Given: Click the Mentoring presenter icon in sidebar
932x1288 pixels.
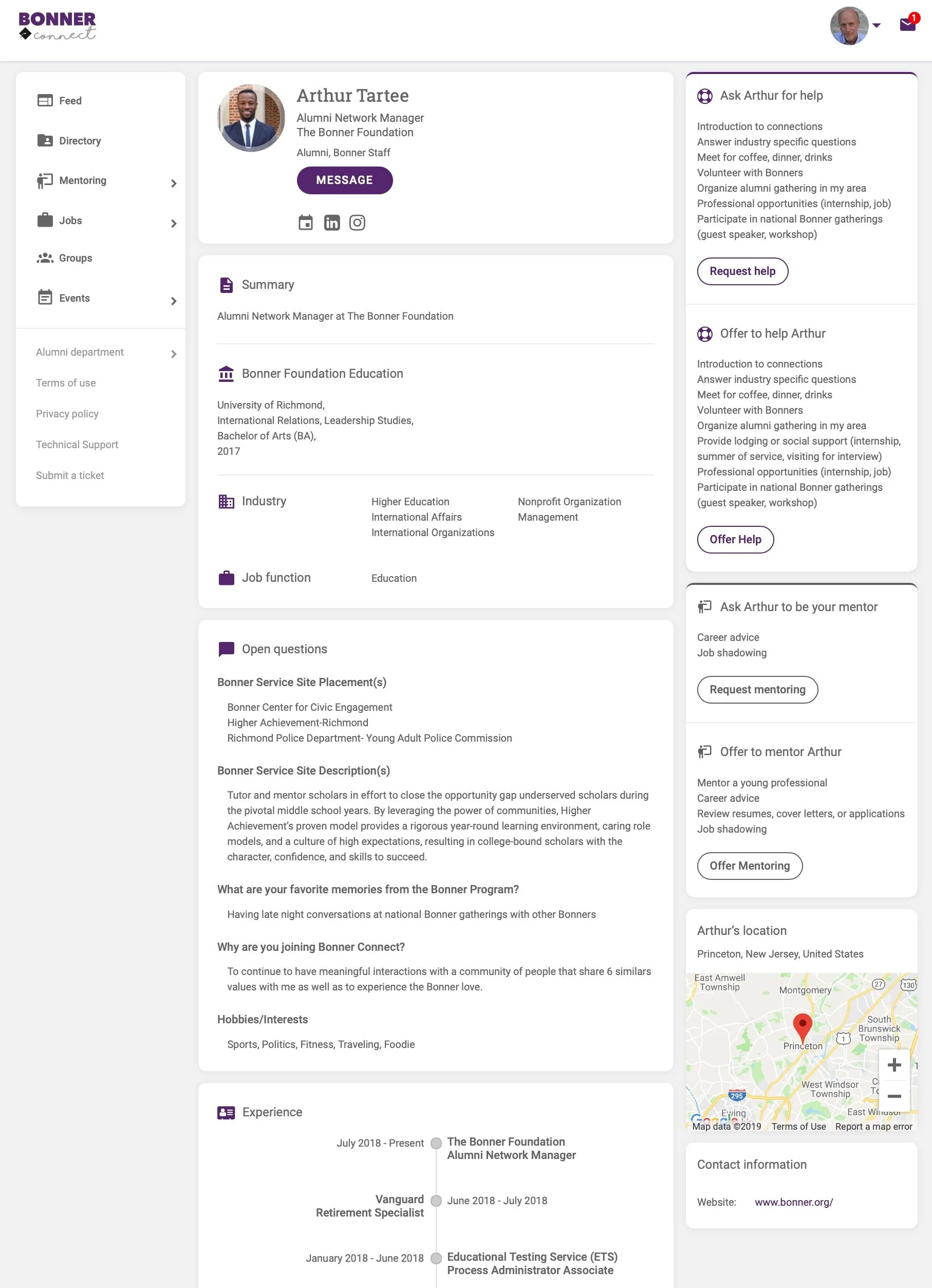Looking at the screenshot, I should [x=45, y=180].
